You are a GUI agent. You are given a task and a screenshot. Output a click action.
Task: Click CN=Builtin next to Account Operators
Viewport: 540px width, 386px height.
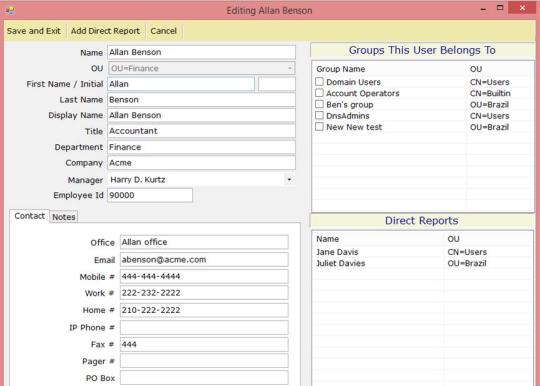coord(490,93)
